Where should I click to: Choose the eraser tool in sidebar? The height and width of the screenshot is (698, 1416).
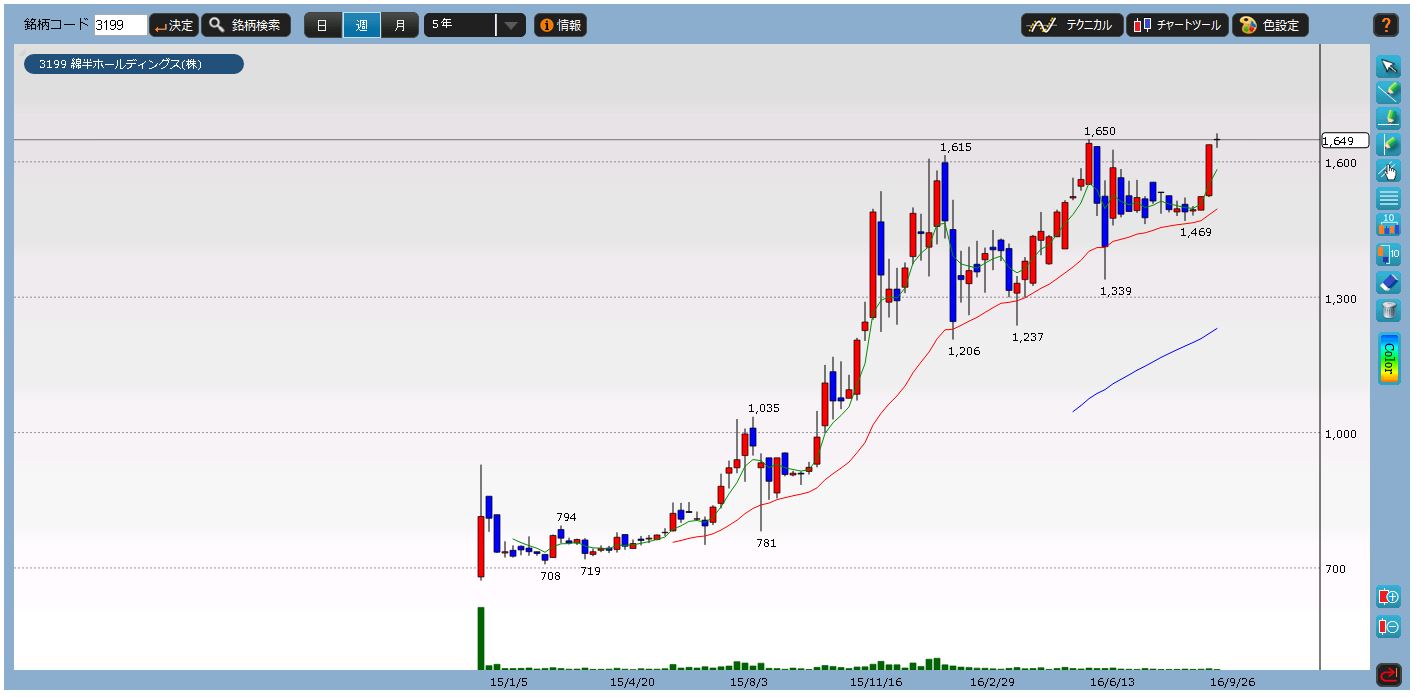tap(1388, 283)
